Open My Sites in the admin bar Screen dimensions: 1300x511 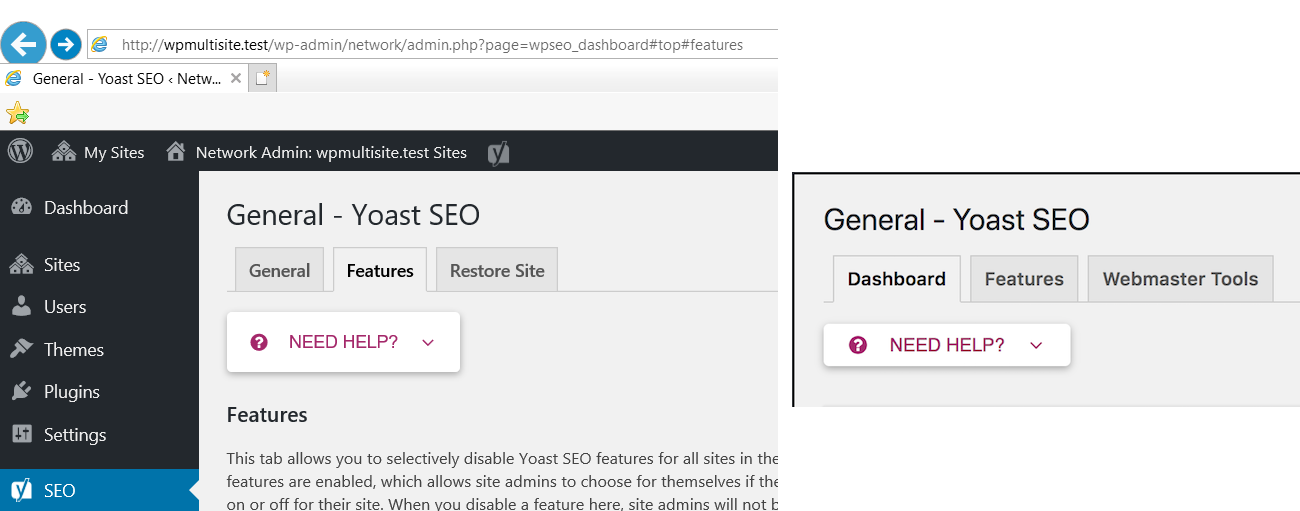98,152
